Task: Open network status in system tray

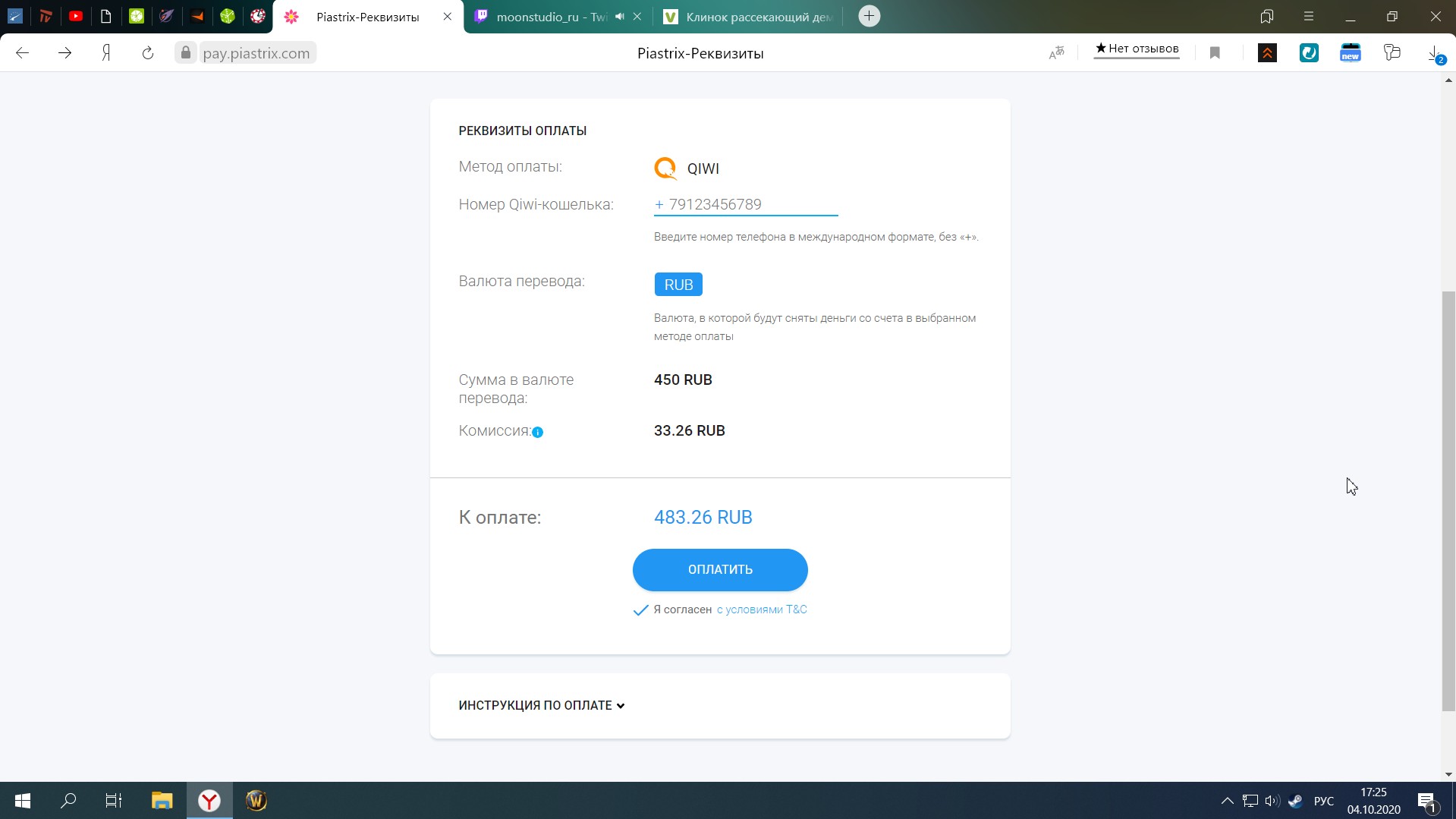Action: click(1250, 801)
